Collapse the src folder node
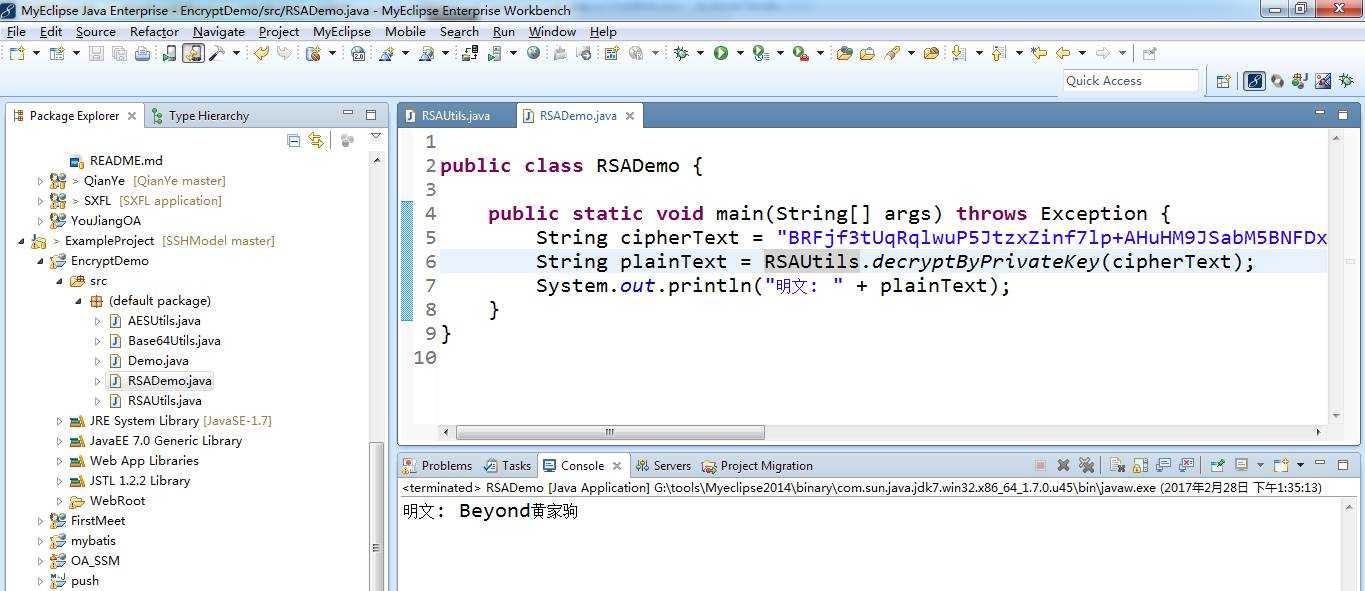The height and width of the screenshot is (591, 1365). [60, 281]
